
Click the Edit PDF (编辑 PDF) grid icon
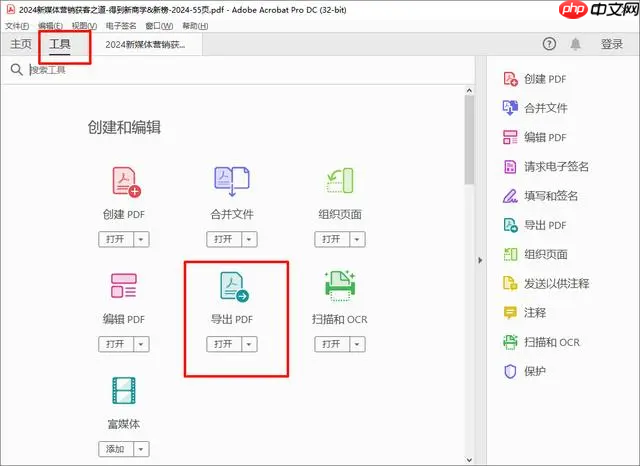(124, 286)
